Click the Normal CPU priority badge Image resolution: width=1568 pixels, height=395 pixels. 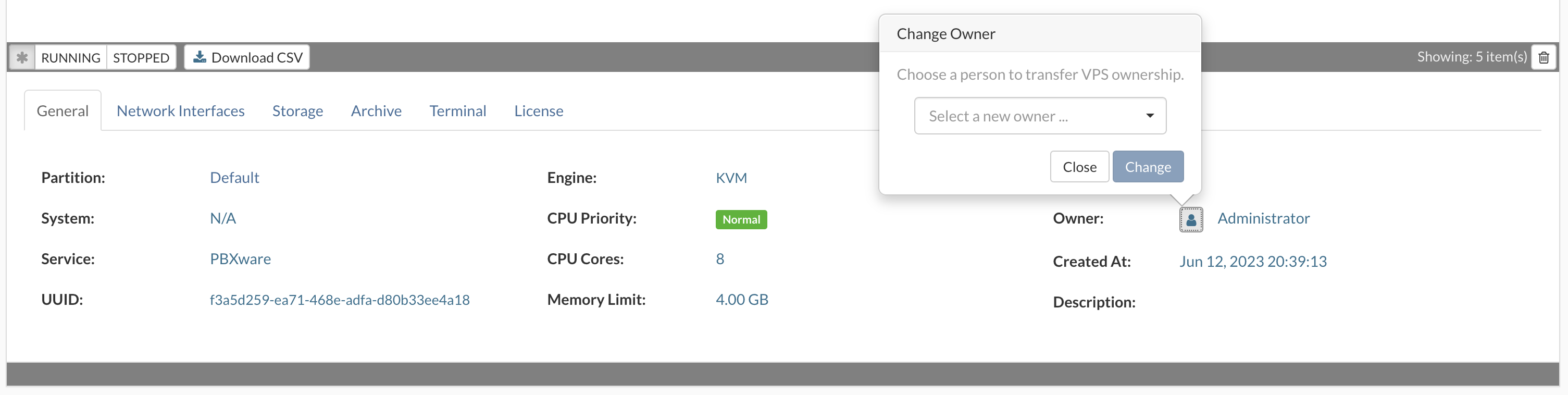pyautogui.click(x=741, y=219)
